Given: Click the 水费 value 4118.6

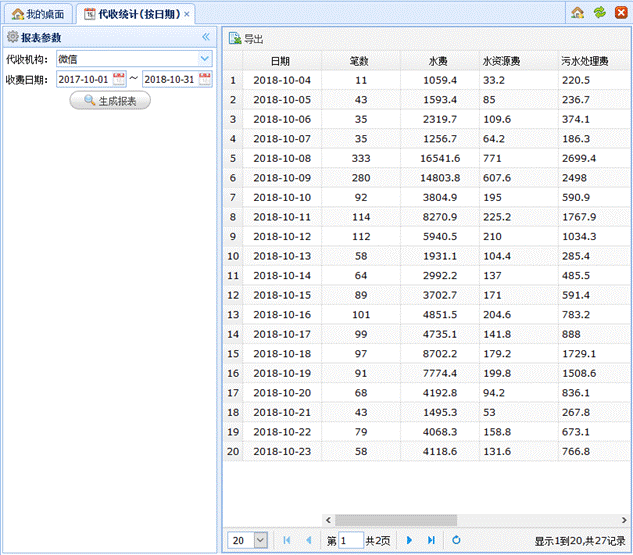Looking at the screenshot, I should coord(439,452).
